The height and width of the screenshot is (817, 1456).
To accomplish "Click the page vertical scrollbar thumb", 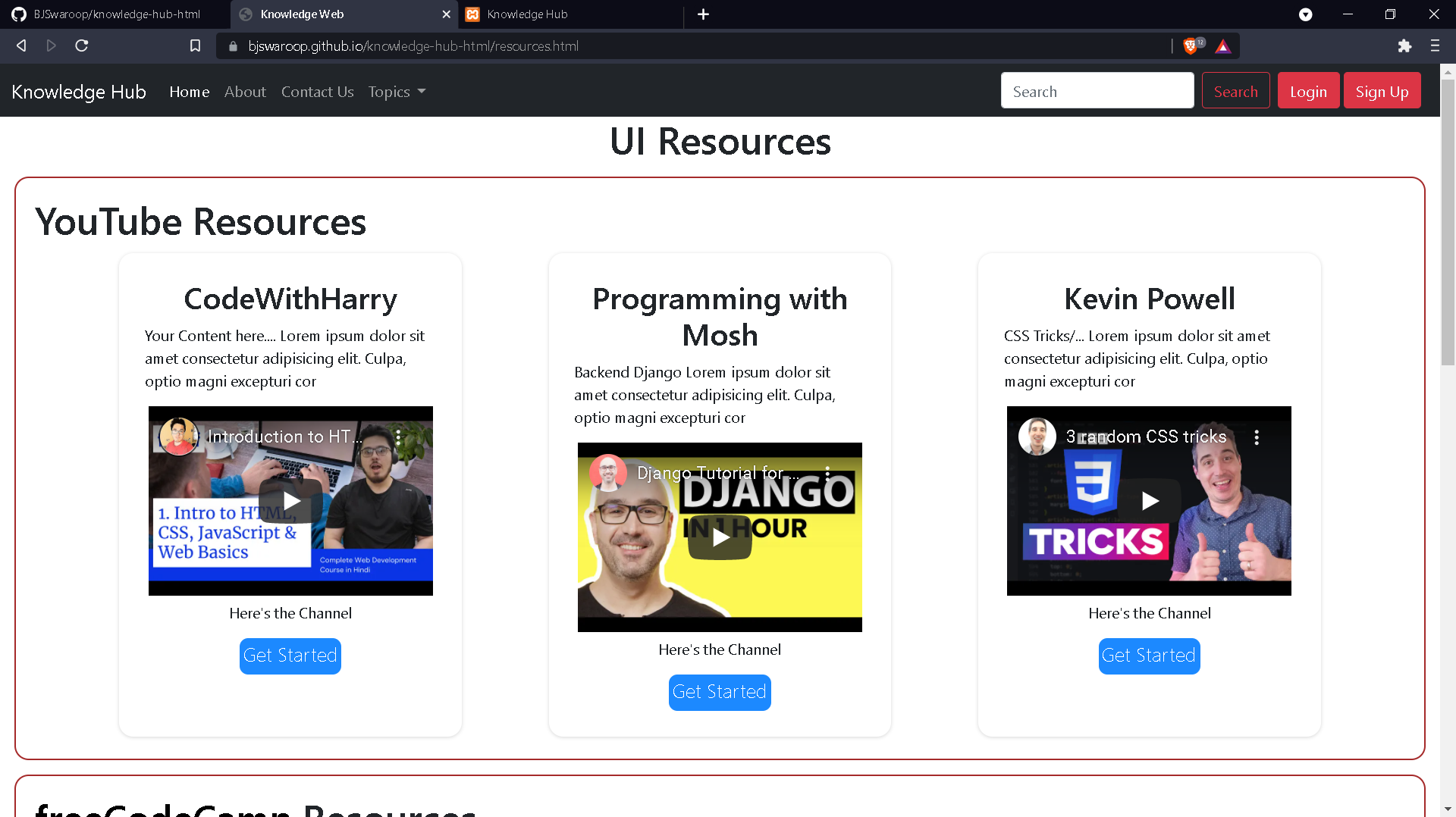I will point(1448,221).
